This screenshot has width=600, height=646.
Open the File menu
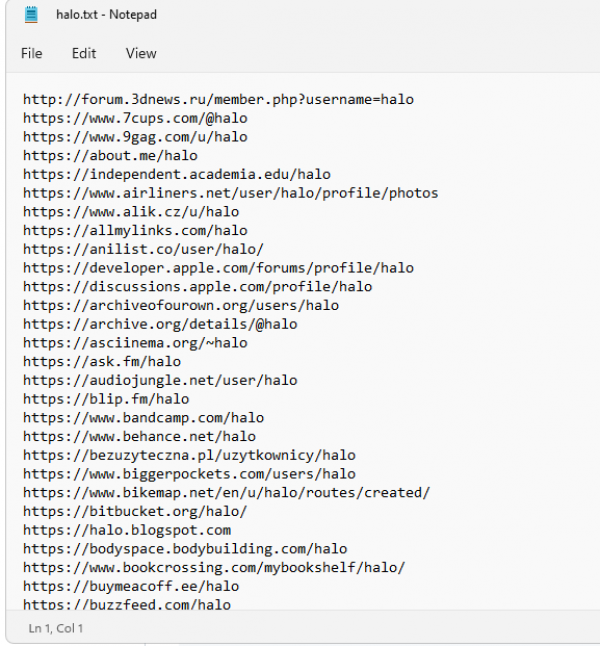(x=32, y=54)
